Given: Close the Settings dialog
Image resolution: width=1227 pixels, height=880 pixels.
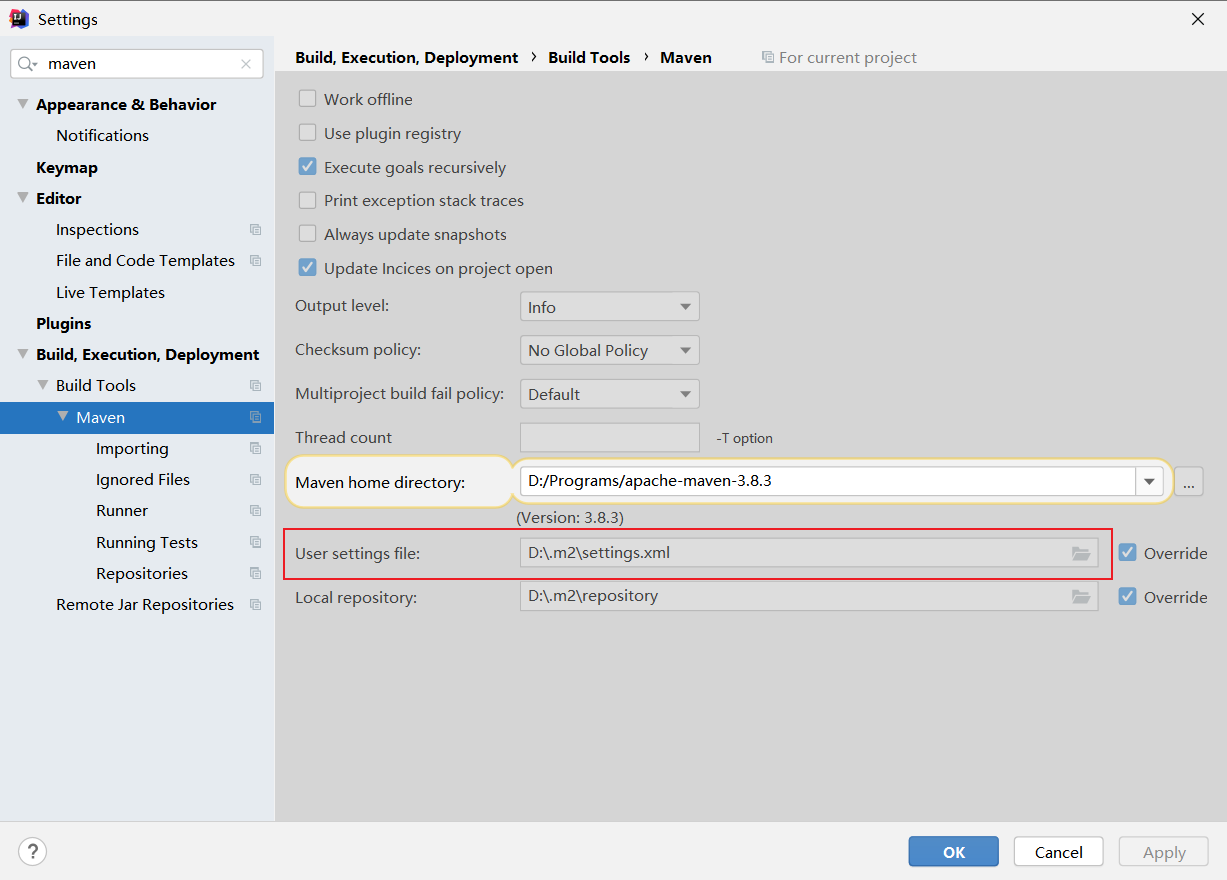Looking at the screenshot, I should pos(1197,19).
